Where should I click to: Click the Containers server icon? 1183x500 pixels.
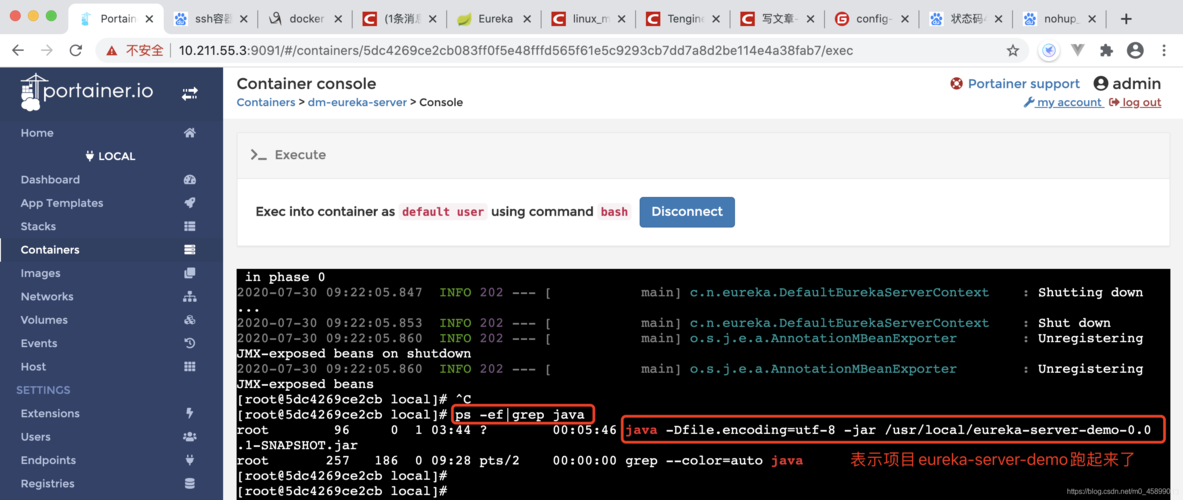pyautogui.click(x=190, y=250)
